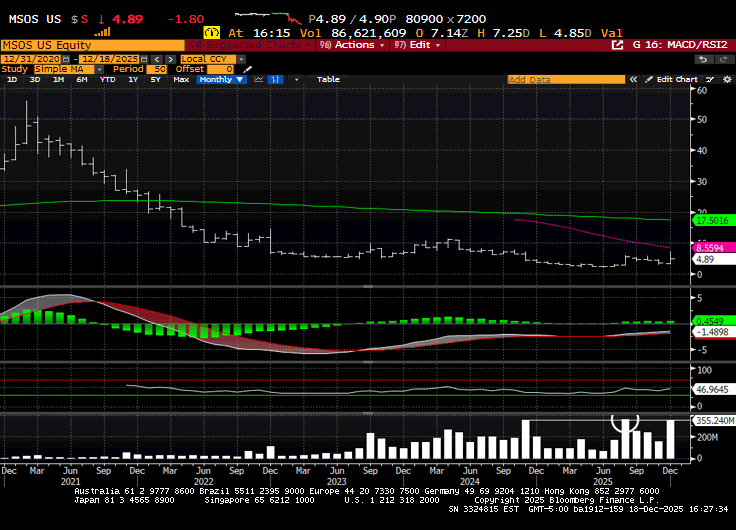The image size is (736, 530).
Task: Select the 1D range tab
Action: pyautogui.click(x=12, y=79)
